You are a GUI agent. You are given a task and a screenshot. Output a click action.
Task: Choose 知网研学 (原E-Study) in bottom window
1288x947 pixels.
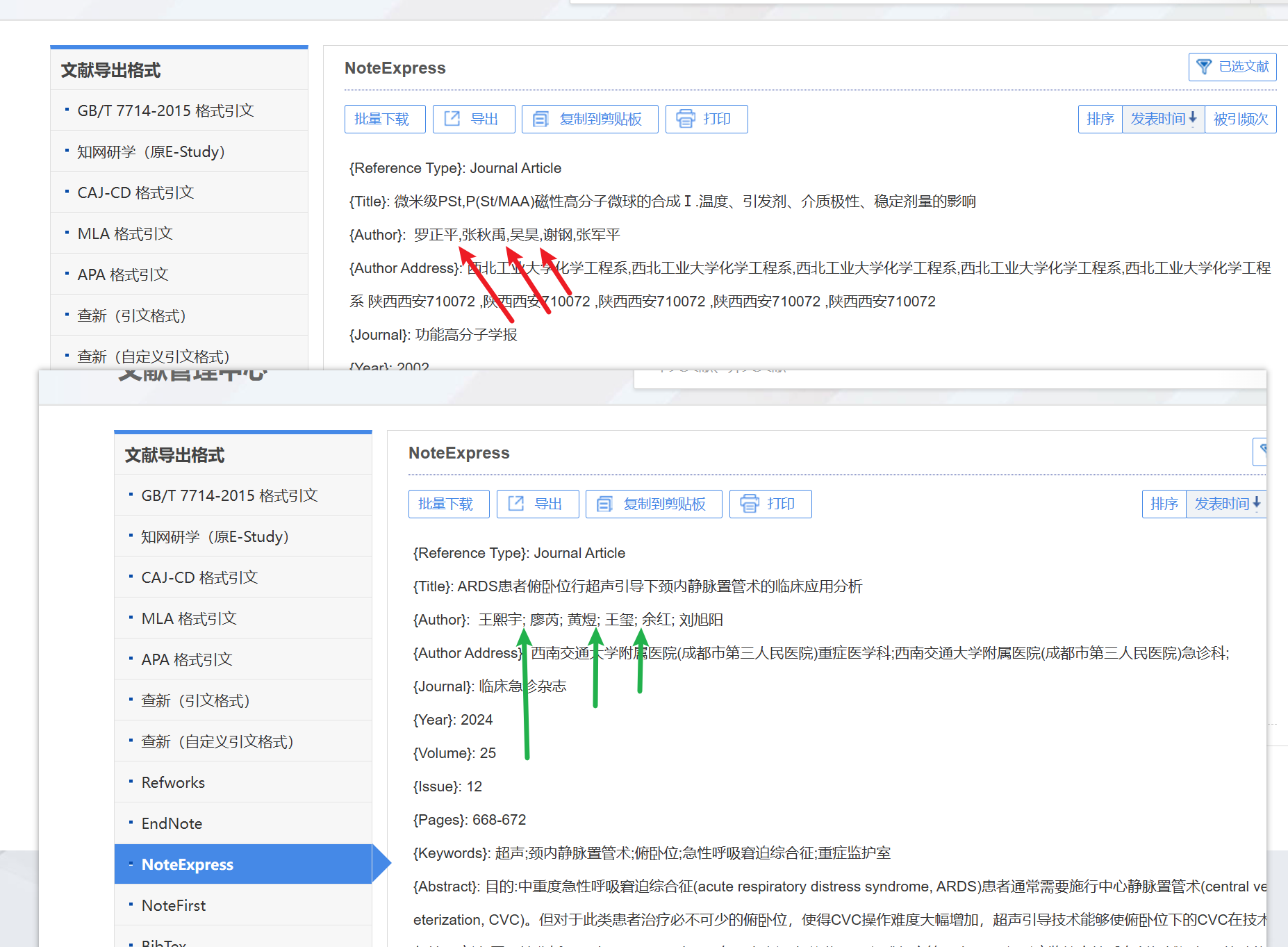[243, 536]
